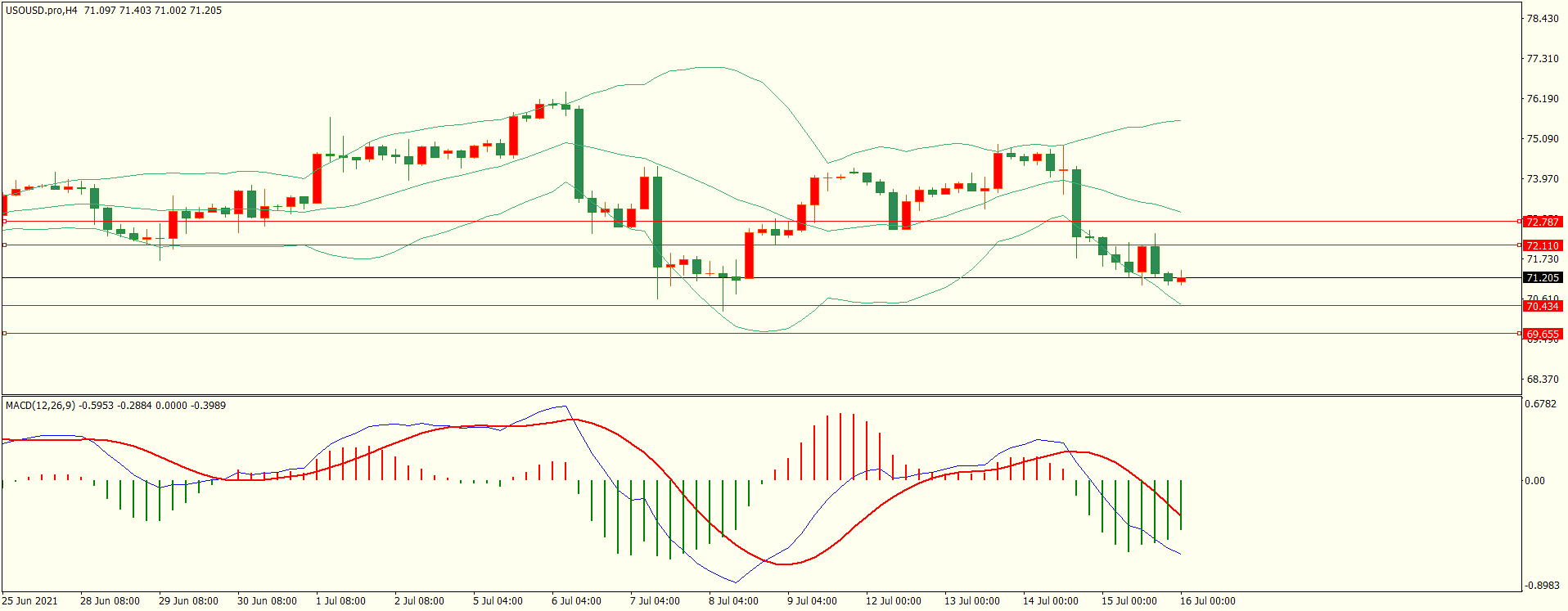Click the 78.430 price scale value
Image resolution: width=1568 pixels, height=611 pixels.
[x=1543, y=19]
